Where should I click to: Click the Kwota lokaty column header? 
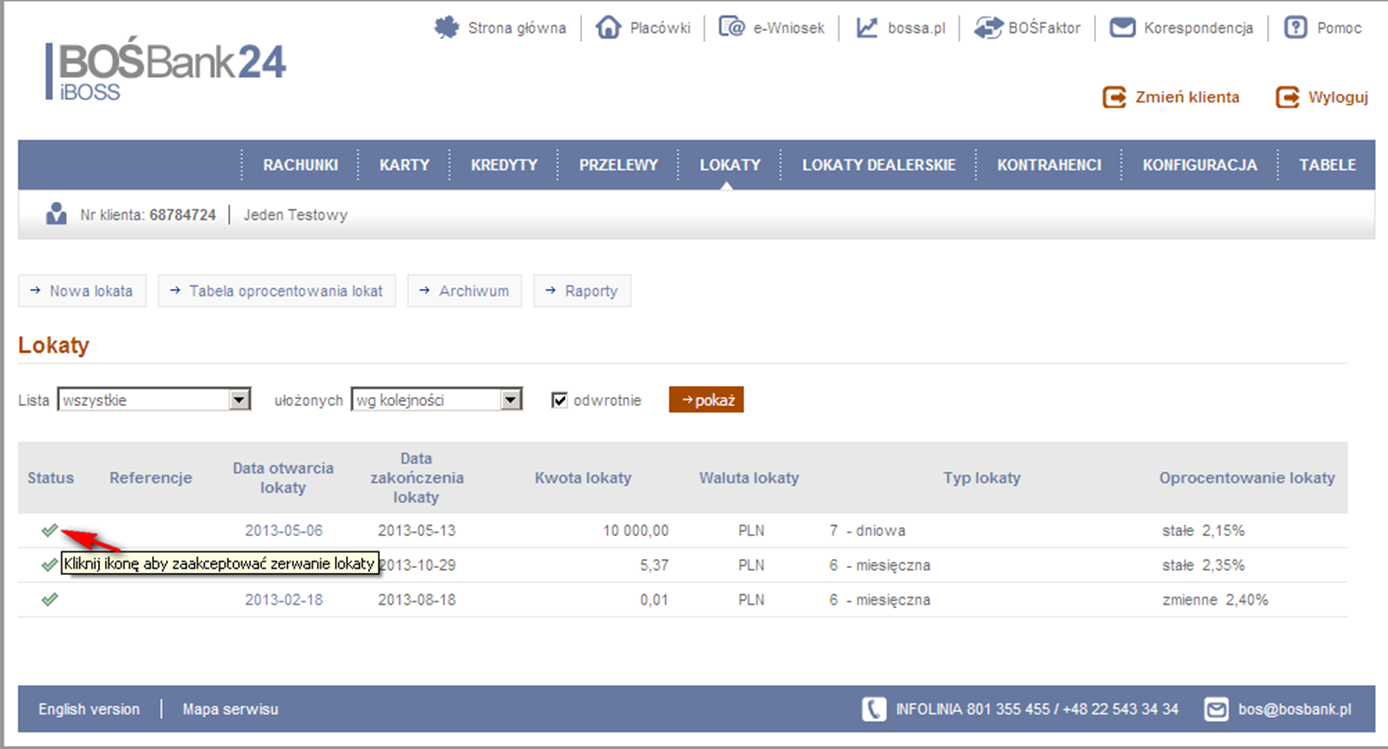coord(583,477)
